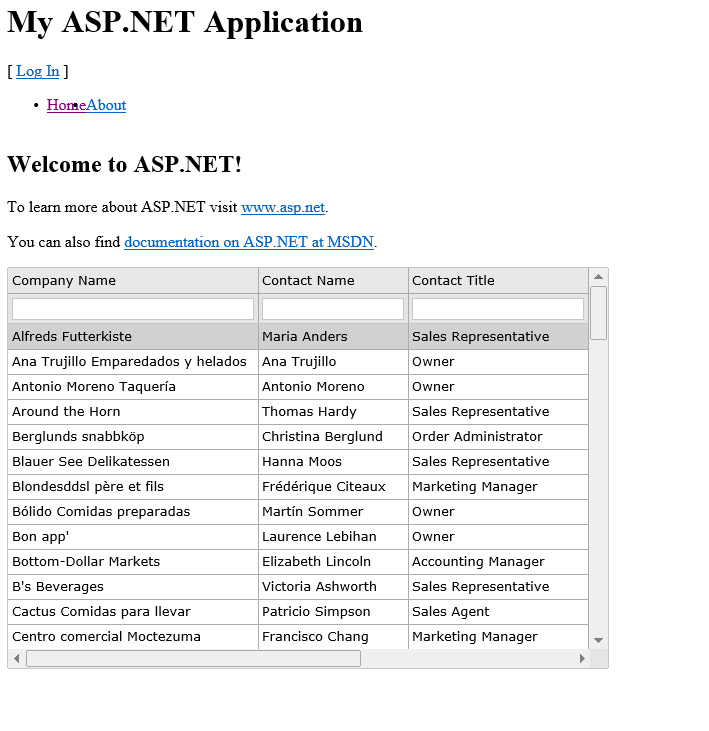This screenshot has height=731, width=709.
Task: Click the grid scroll up arrow
Action: click(599, 277)
